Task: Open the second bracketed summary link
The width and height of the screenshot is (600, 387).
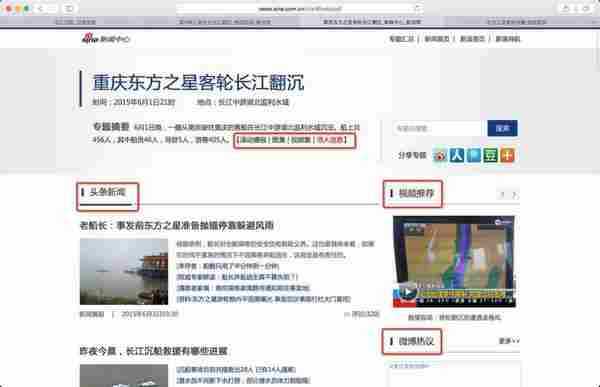Action: coord(279,140)
